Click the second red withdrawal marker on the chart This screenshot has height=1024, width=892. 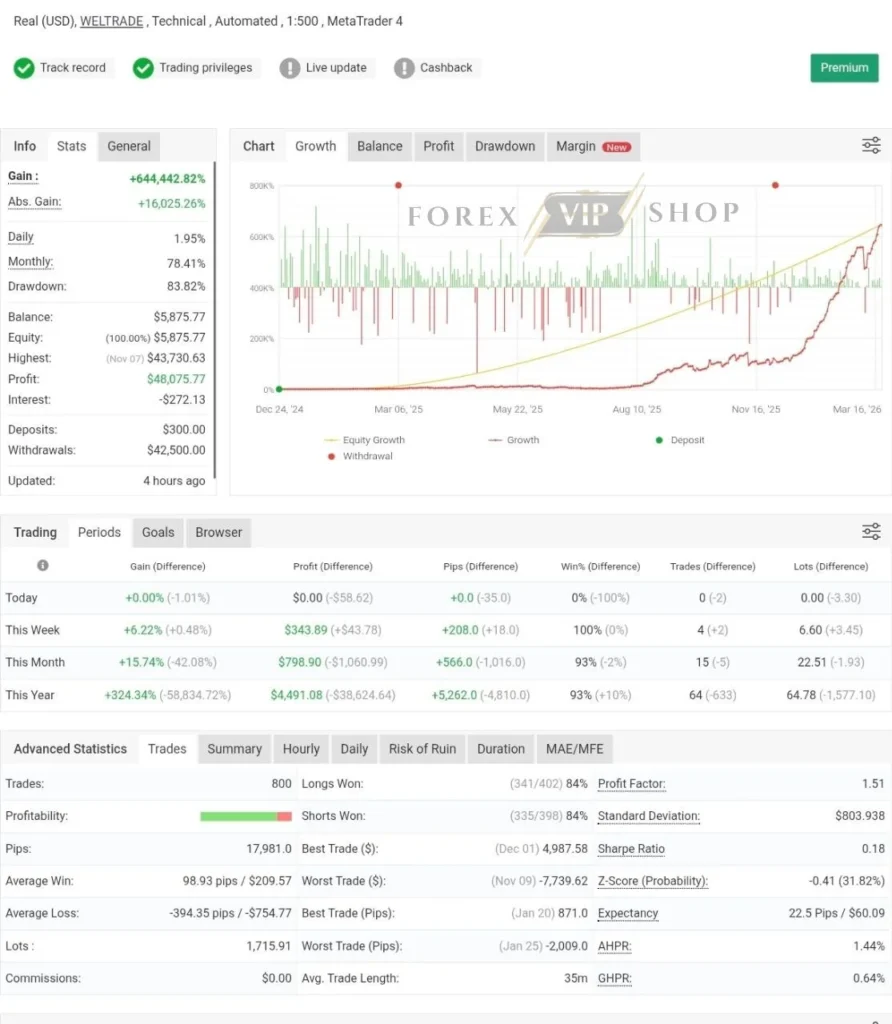(x=775, y=185)
